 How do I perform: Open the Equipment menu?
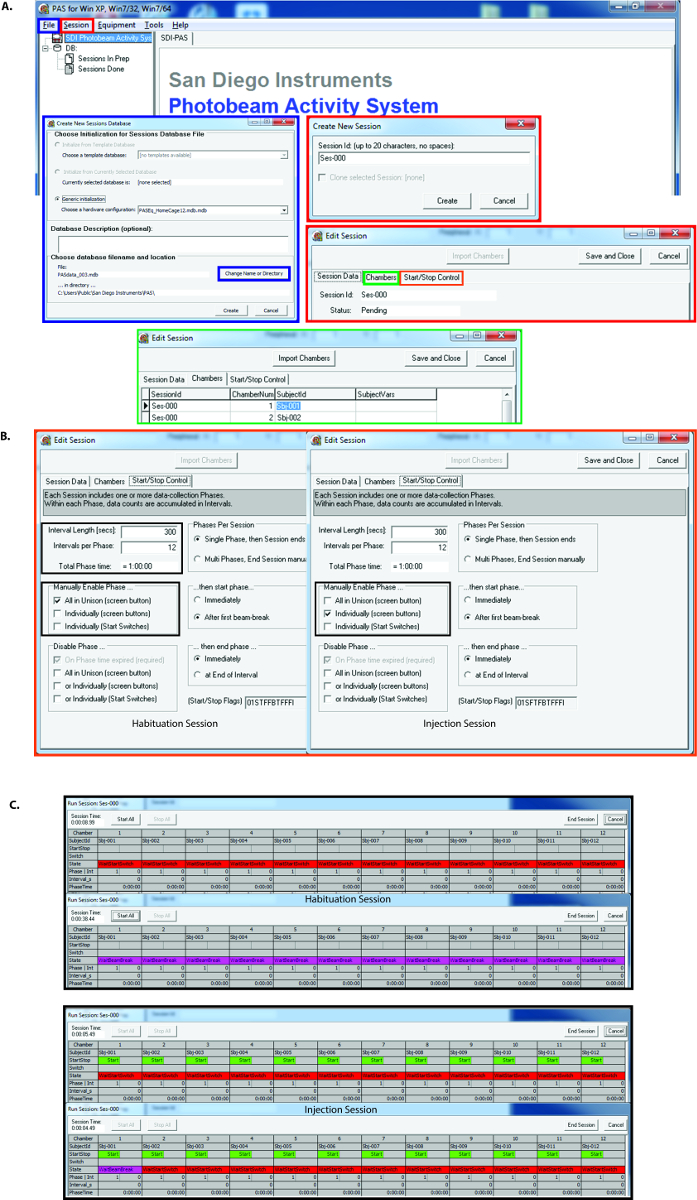coord(117,24)
